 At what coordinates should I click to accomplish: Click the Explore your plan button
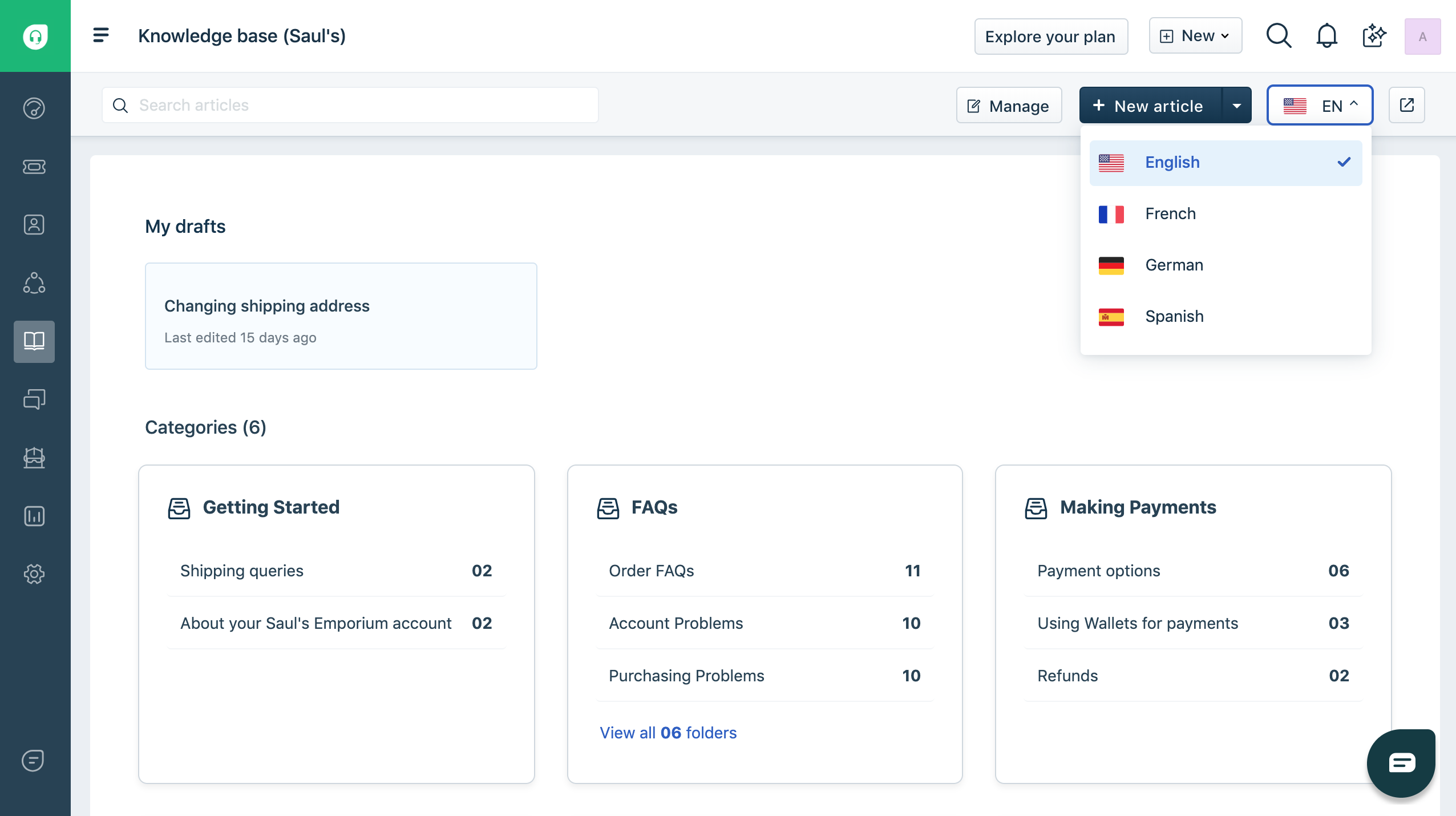(1050, 35)
